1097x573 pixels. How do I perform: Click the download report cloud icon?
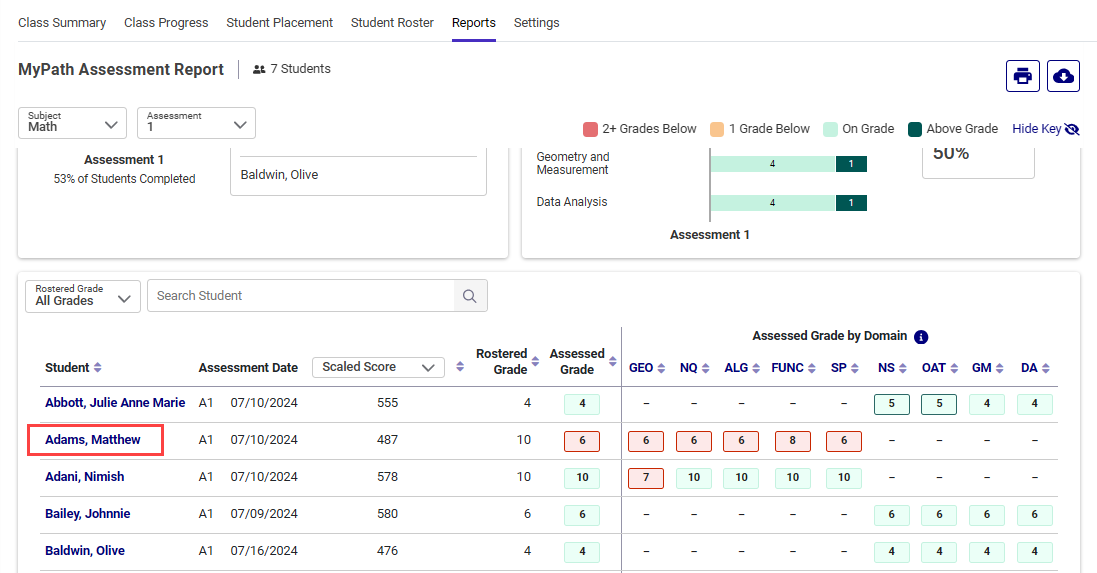click(1063, 76)
